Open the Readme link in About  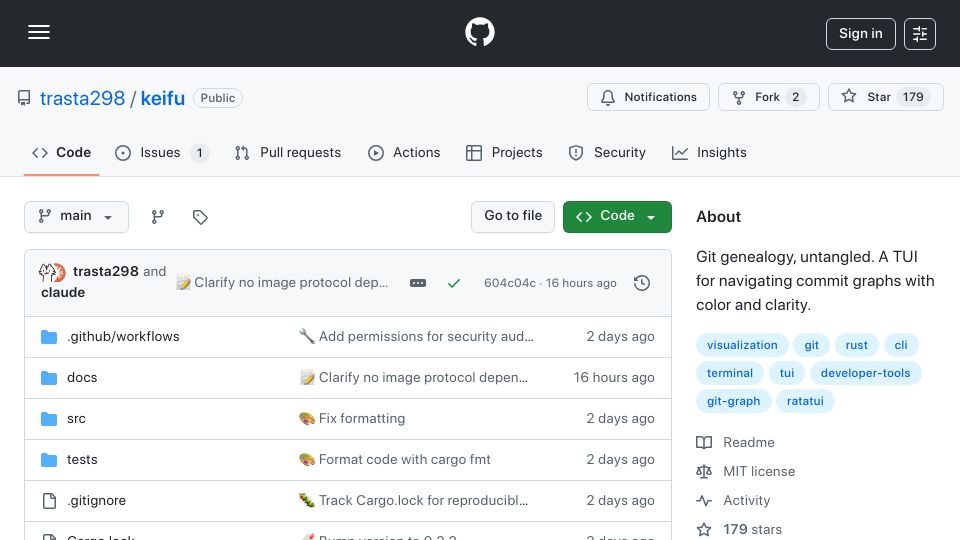point(749,443)
